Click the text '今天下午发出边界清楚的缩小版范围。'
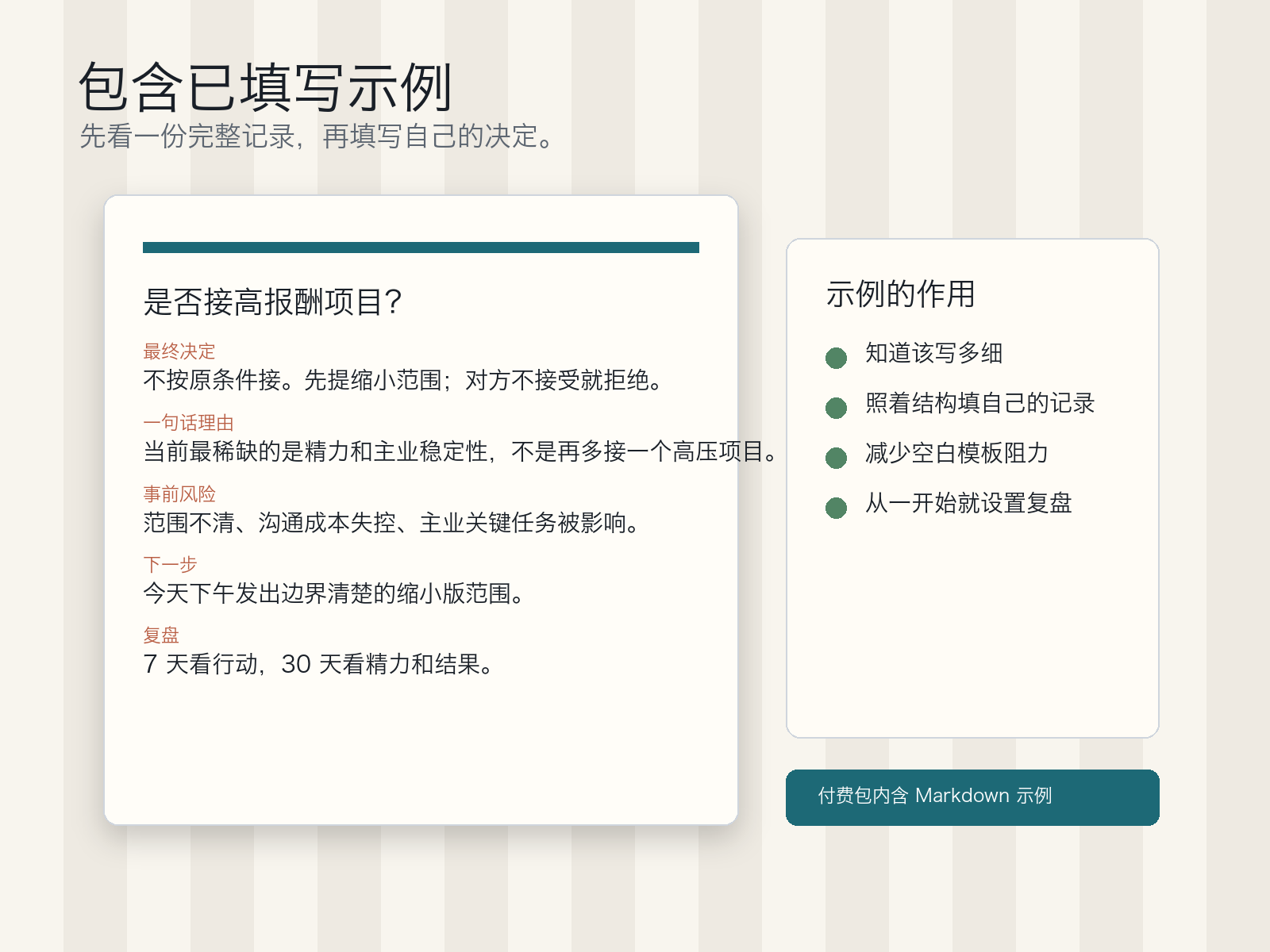The width and height of the screenshot is (1270, 952). coord(336,593)
